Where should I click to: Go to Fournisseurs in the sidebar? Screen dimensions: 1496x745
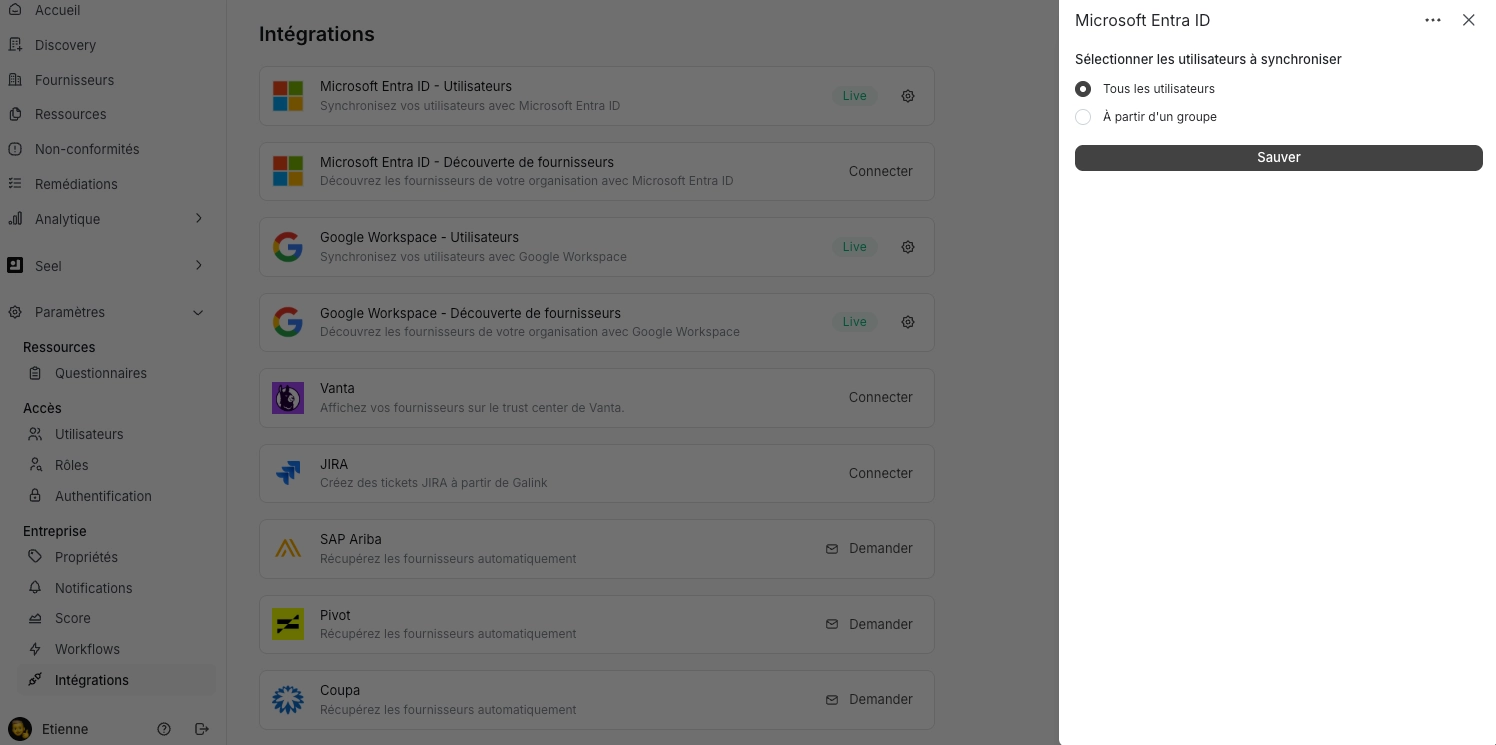tap(74, 80)
